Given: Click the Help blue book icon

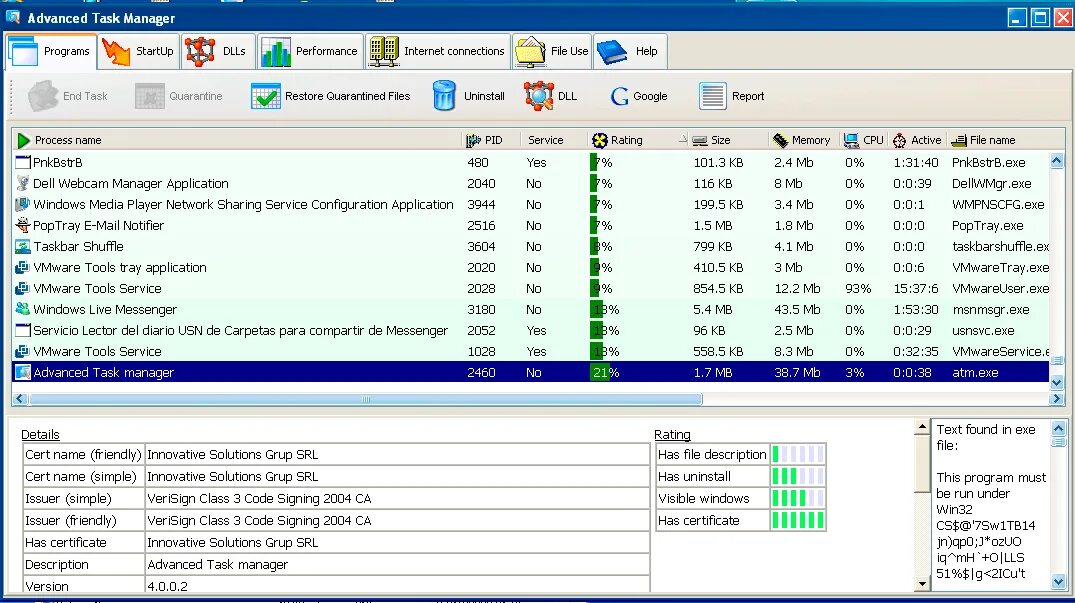Looking at the screenshot, I should click(x=612, y=52).
